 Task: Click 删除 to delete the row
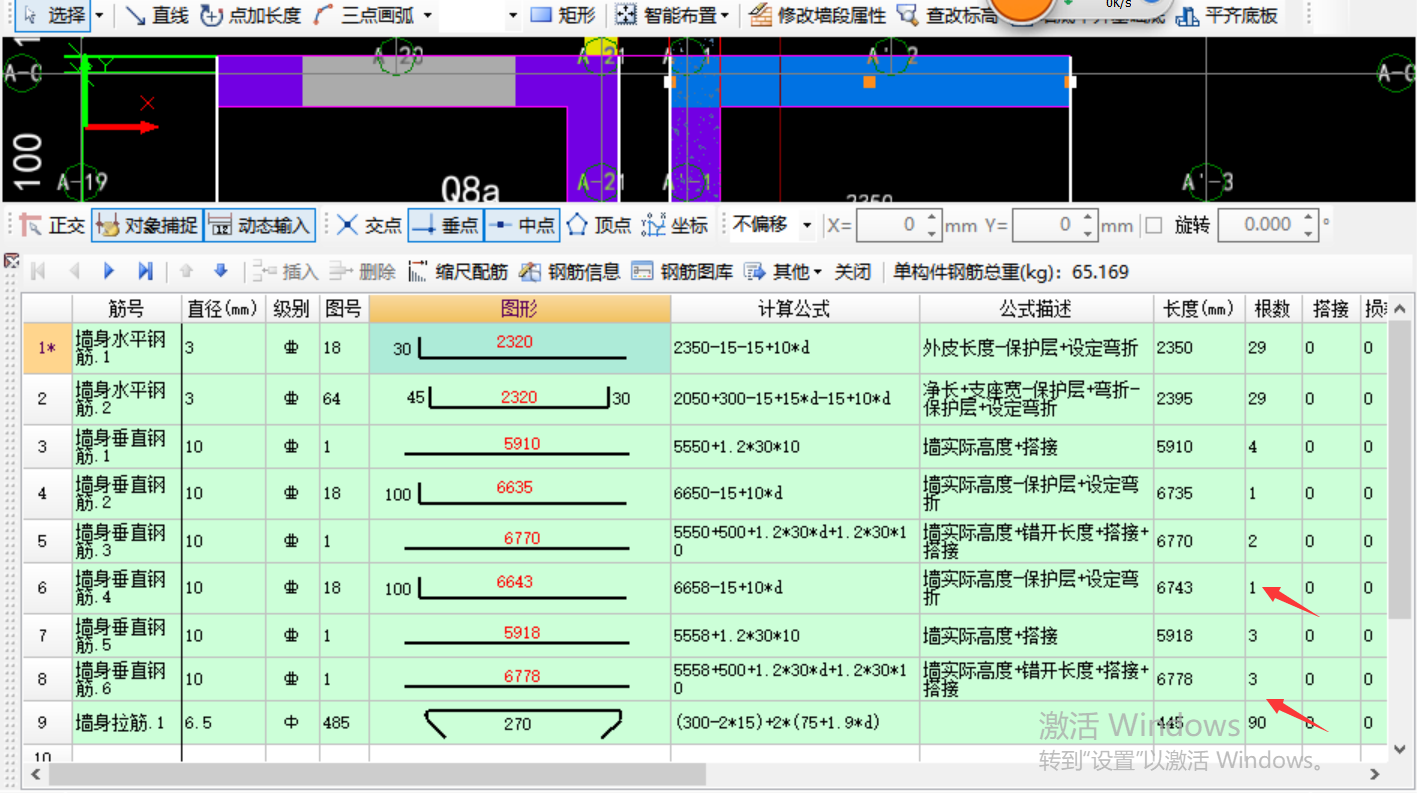pos(363,271)
